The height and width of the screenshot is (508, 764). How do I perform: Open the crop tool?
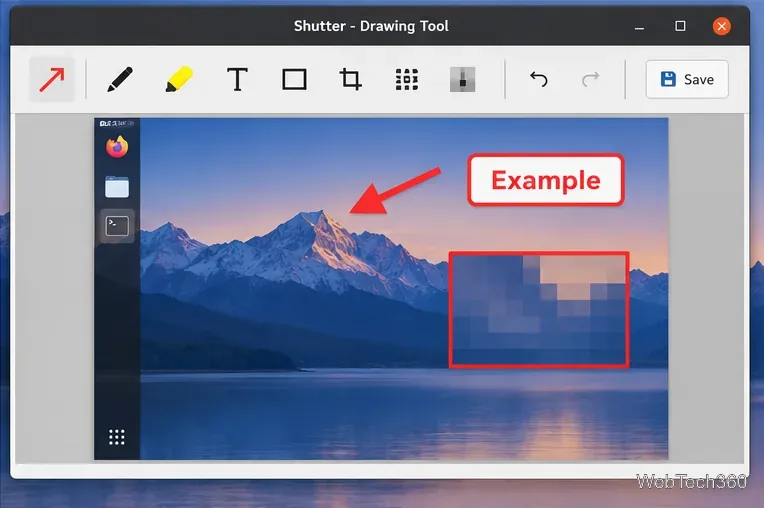(350, 79)
